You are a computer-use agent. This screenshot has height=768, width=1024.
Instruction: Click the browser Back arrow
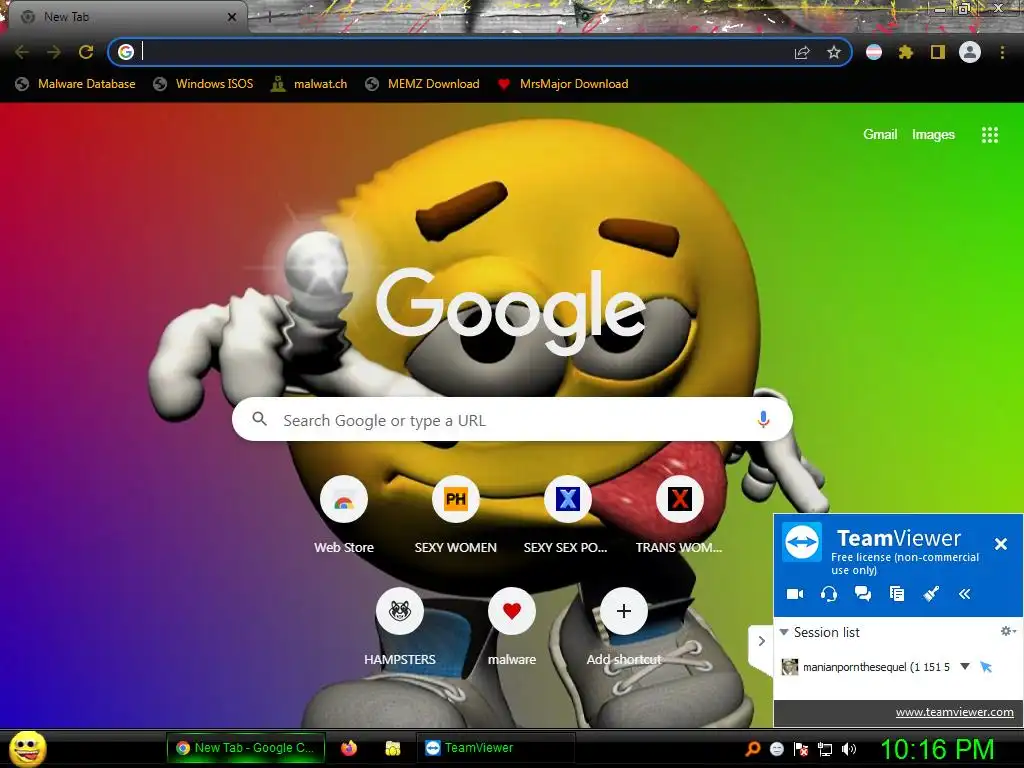(x=22, y=52)
